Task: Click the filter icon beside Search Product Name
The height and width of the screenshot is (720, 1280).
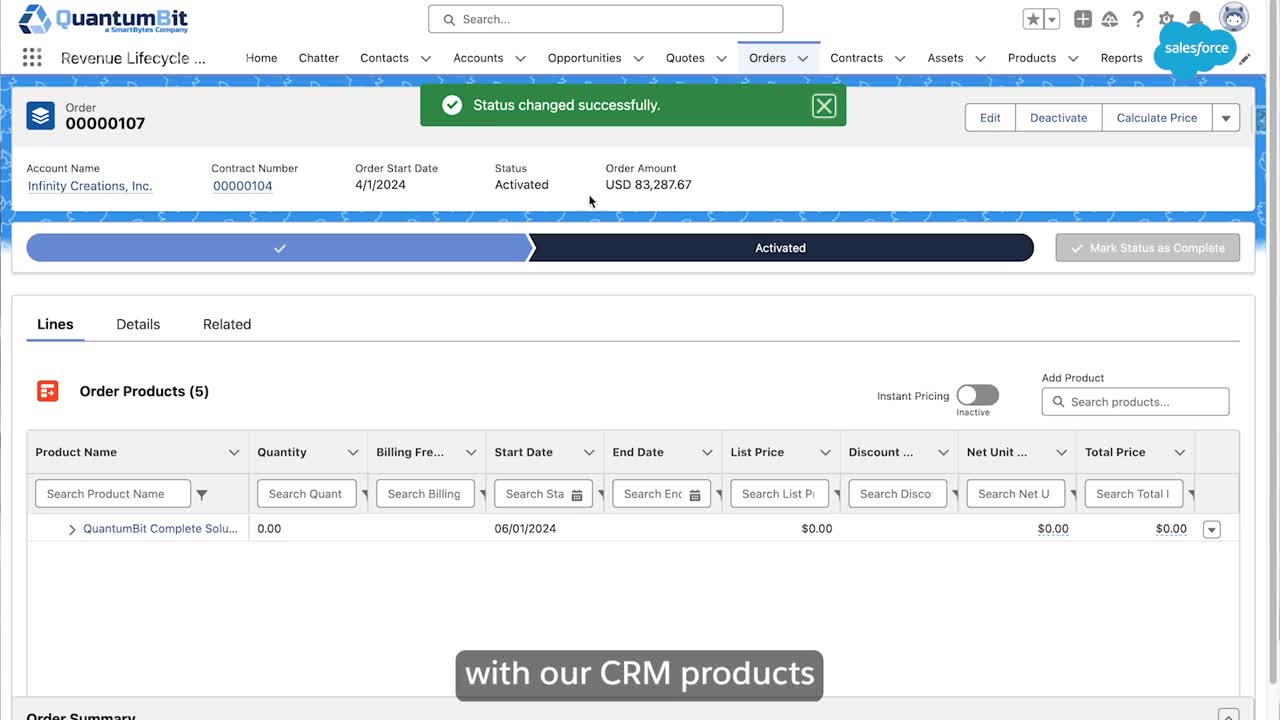Action: (x=202, y=494)
